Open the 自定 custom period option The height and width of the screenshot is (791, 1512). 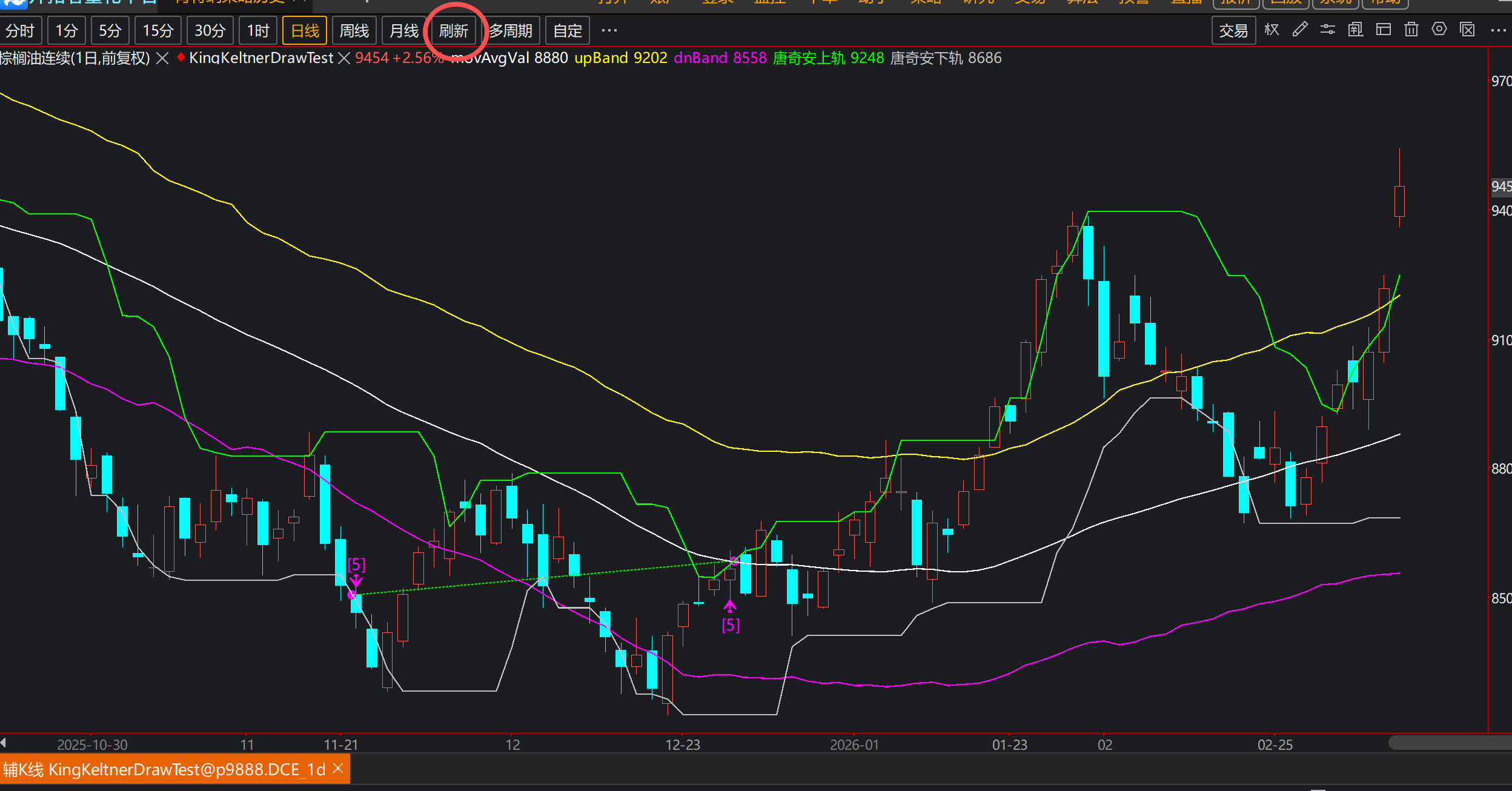point(567,31)
